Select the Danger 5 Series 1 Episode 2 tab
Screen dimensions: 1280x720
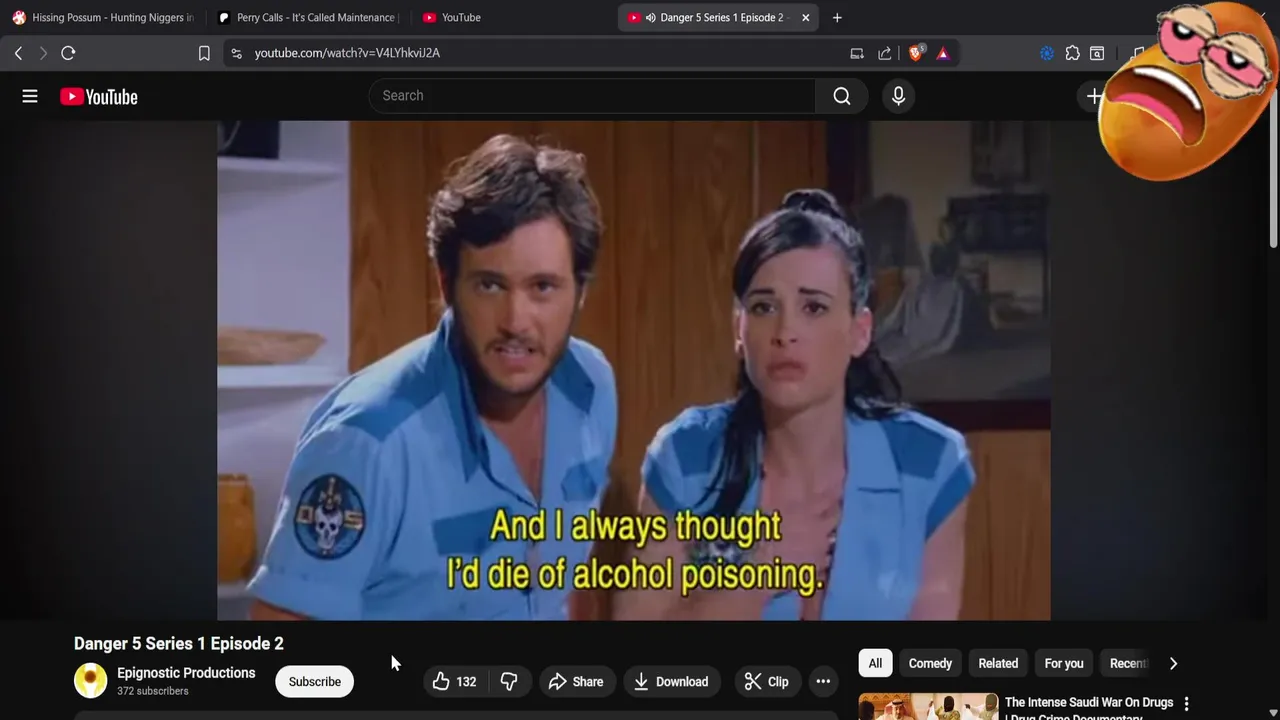[x=718, y=17]
